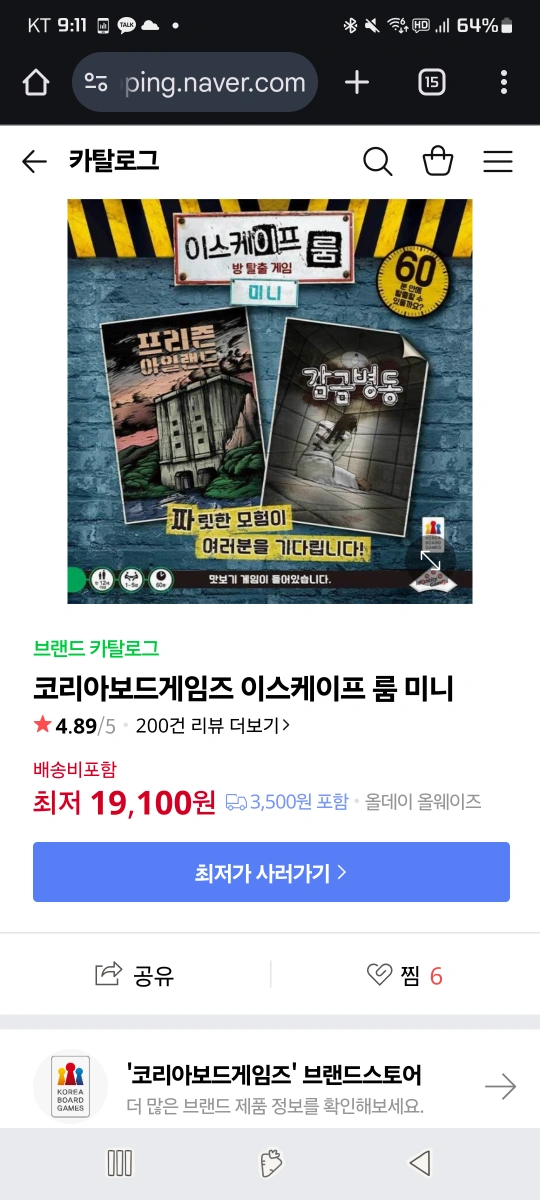Expand the product image to fullscreen
This screenshot has height=1200, width=540.
click(431, 561)
